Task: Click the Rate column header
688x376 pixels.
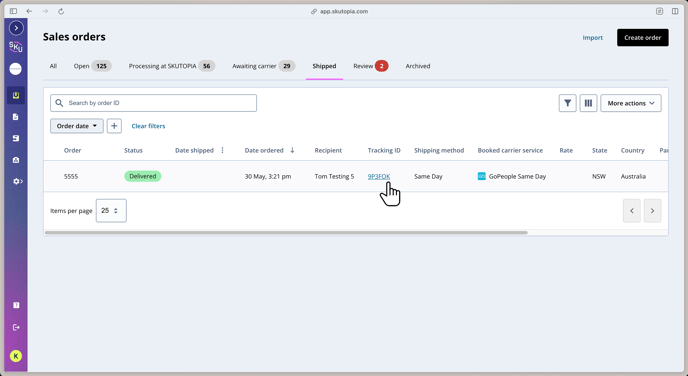Action: tap(566, 150)
